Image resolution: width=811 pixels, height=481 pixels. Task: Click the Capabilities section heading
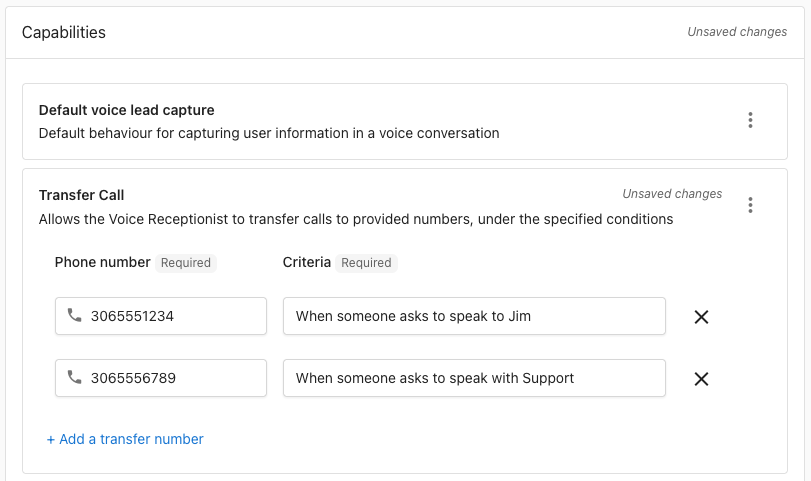tap(64, 32)
